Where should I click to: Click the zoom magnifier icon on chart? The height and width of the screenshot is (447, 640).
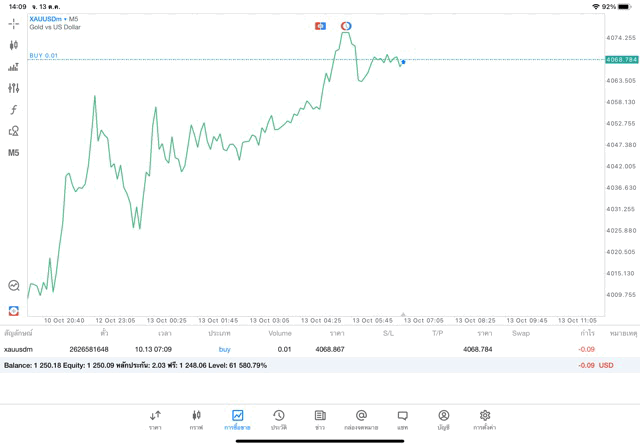[13, 286]
